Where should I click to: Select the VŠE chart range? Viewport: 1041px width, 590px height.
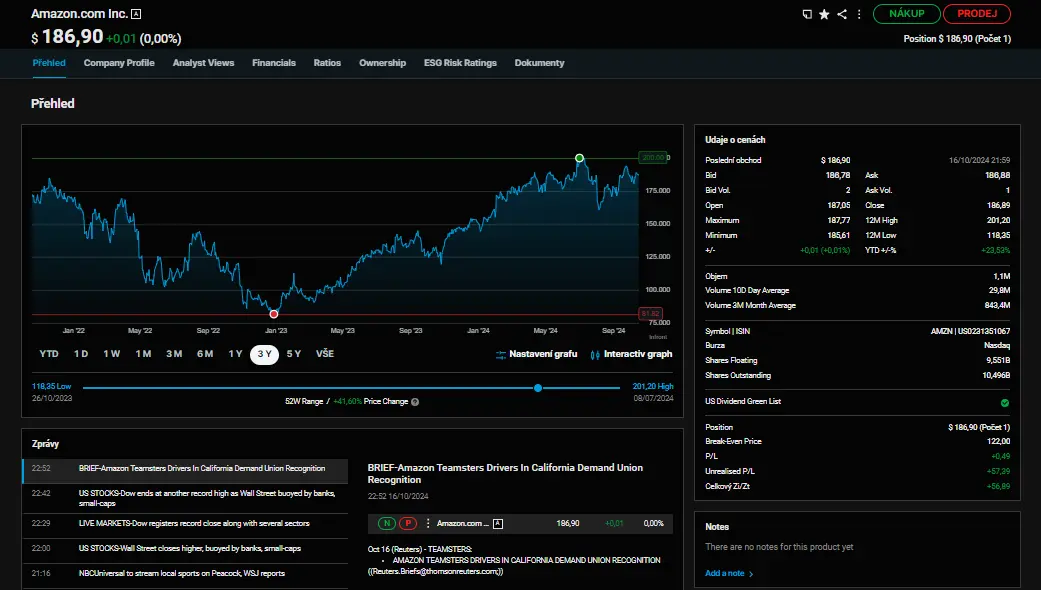pyautogui.click(x=325, y=354)
